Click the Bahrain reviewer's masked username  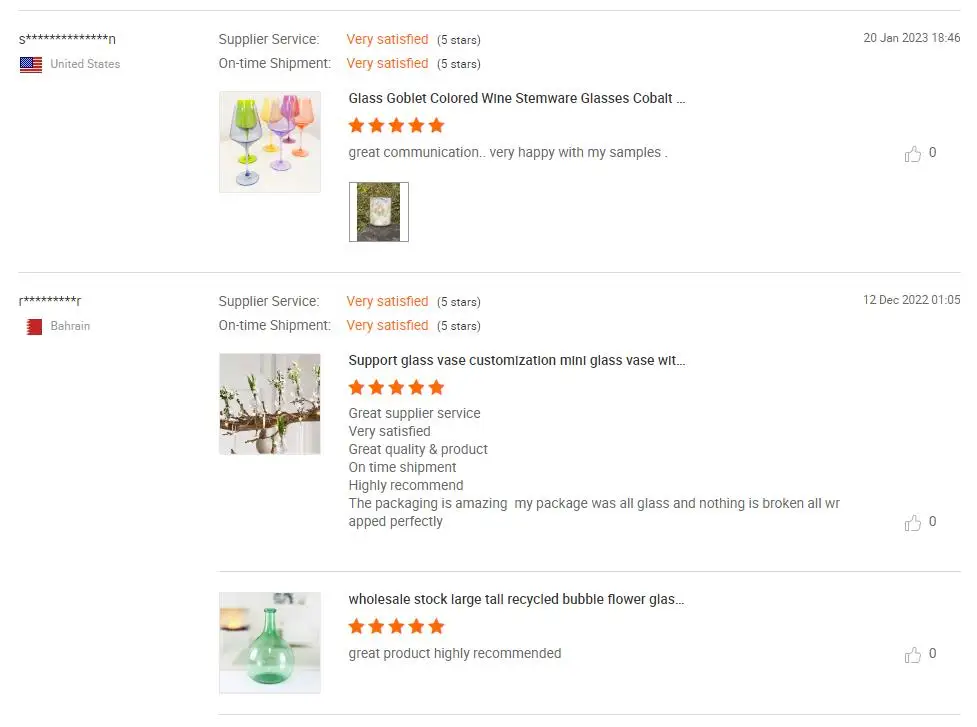(x=51, y=302)
